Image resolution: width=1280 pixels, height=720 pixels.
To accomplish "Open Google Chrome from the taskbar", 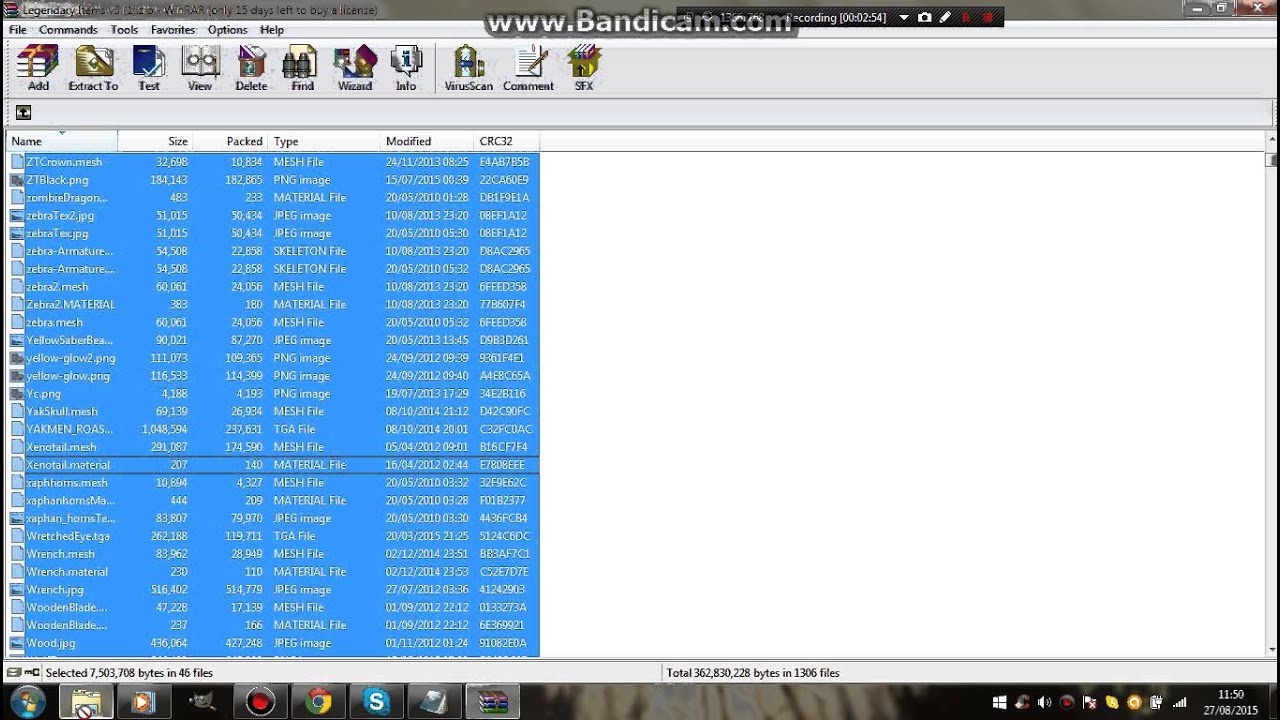I will coord(319,702).
